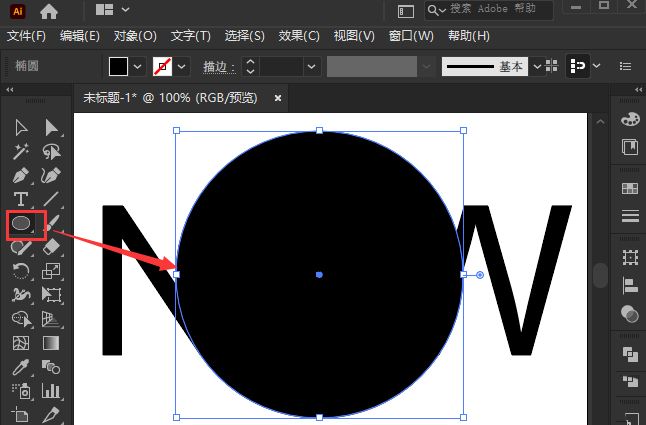Open the 选择(S) menu
Screen dimensions: 646x425
245,36
